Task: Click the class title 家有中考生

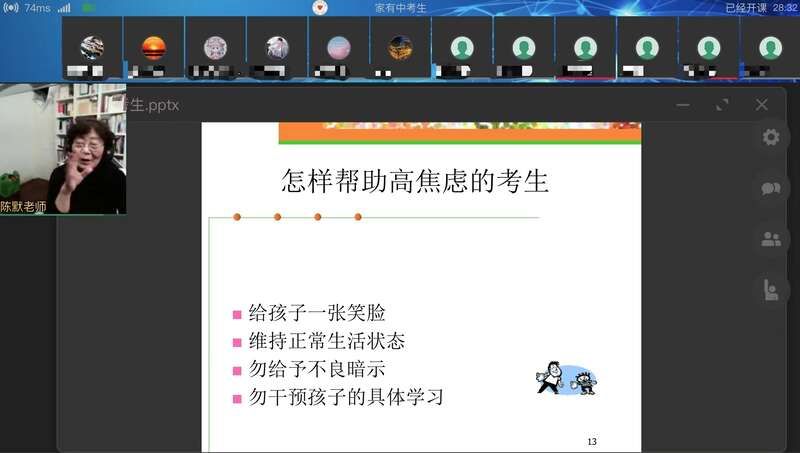Action: coord(400,8)
